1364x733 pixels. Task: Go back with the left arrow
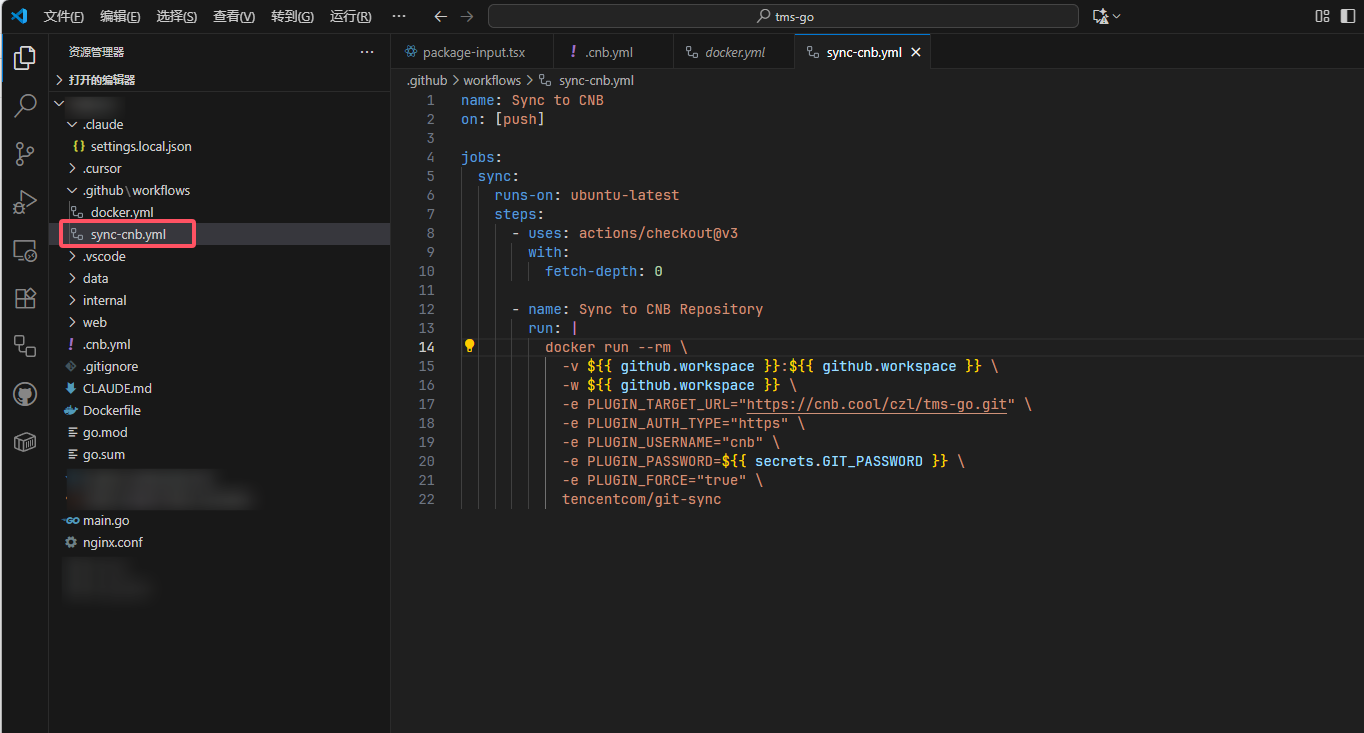[441, 16]
